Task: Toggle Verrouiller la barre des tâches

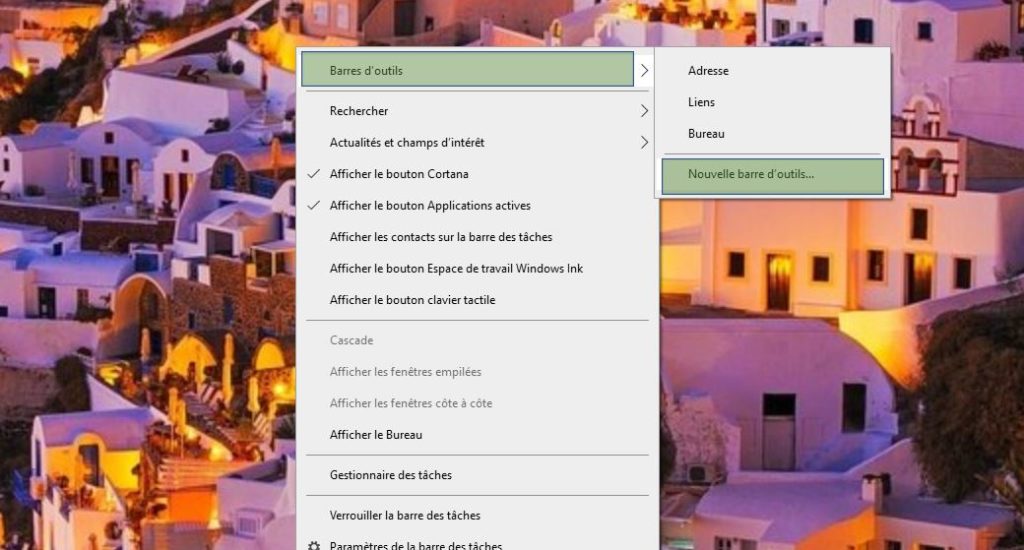Action: coord(477,515)
